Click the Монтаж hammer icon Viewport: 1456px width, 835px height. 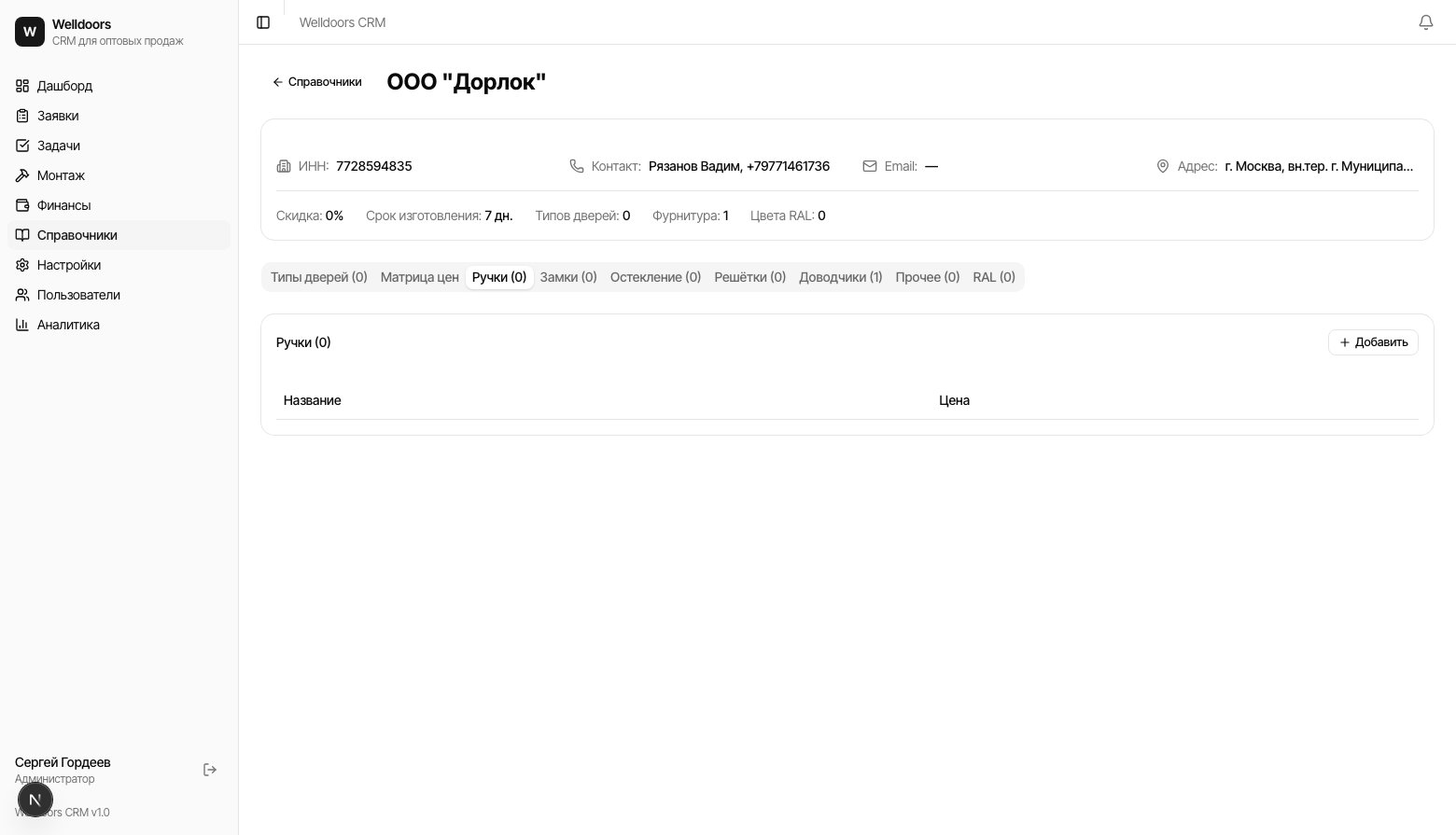tap(22, 175)
